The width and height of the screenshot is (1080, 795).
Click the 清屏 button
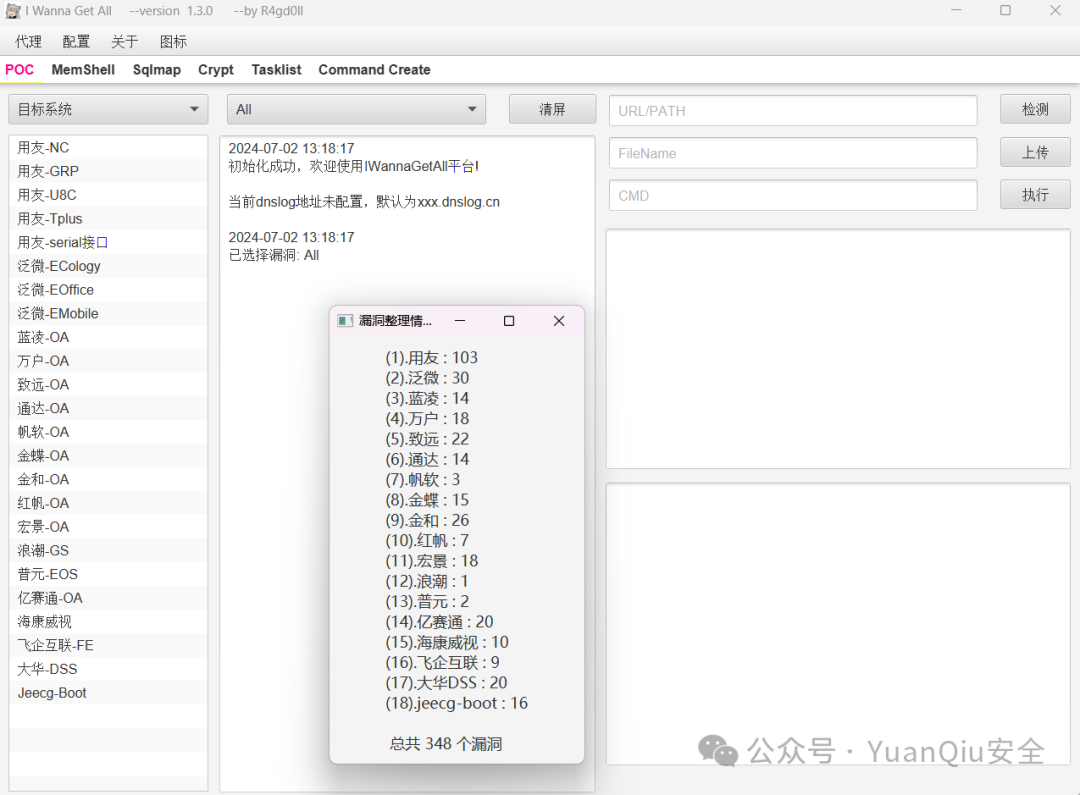coord(552,110)
